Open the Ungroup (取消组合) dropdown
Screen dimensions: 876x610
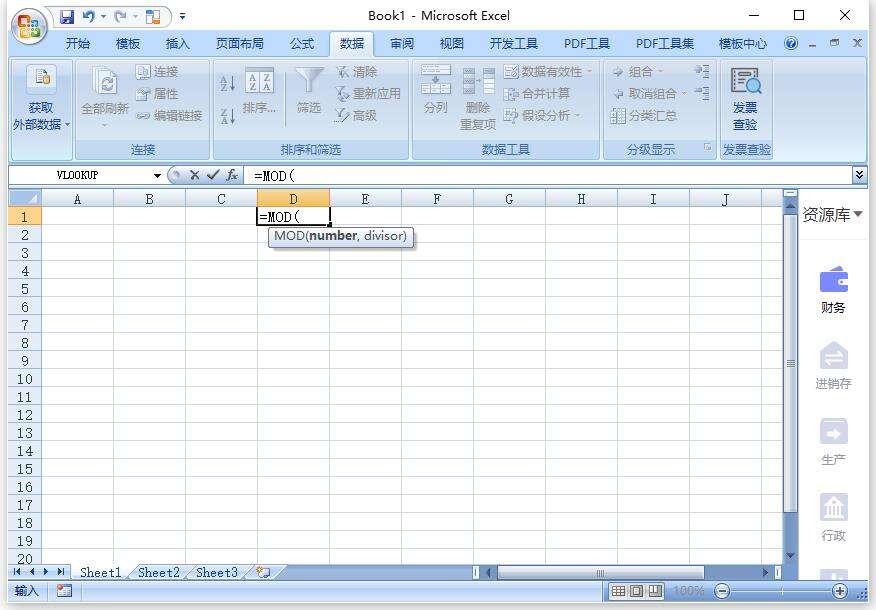[684, 94]
